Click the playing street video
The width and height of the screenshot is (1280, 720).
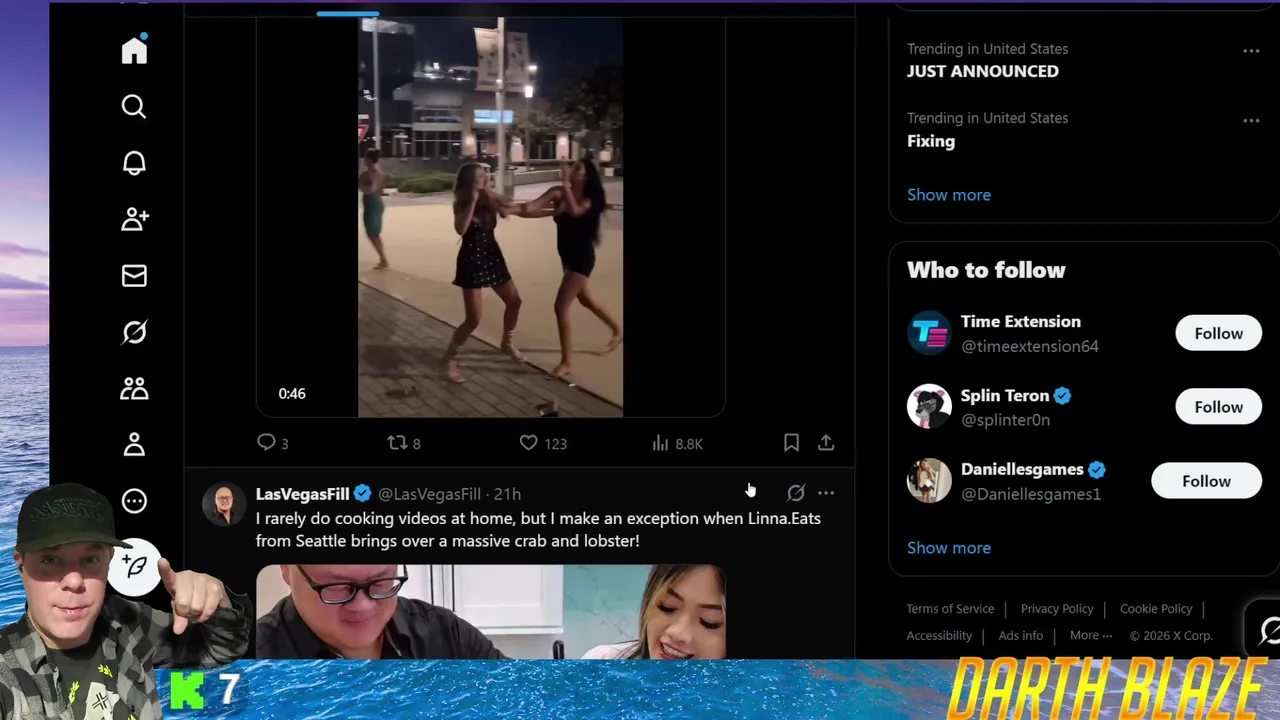click(x=490, y=217)
